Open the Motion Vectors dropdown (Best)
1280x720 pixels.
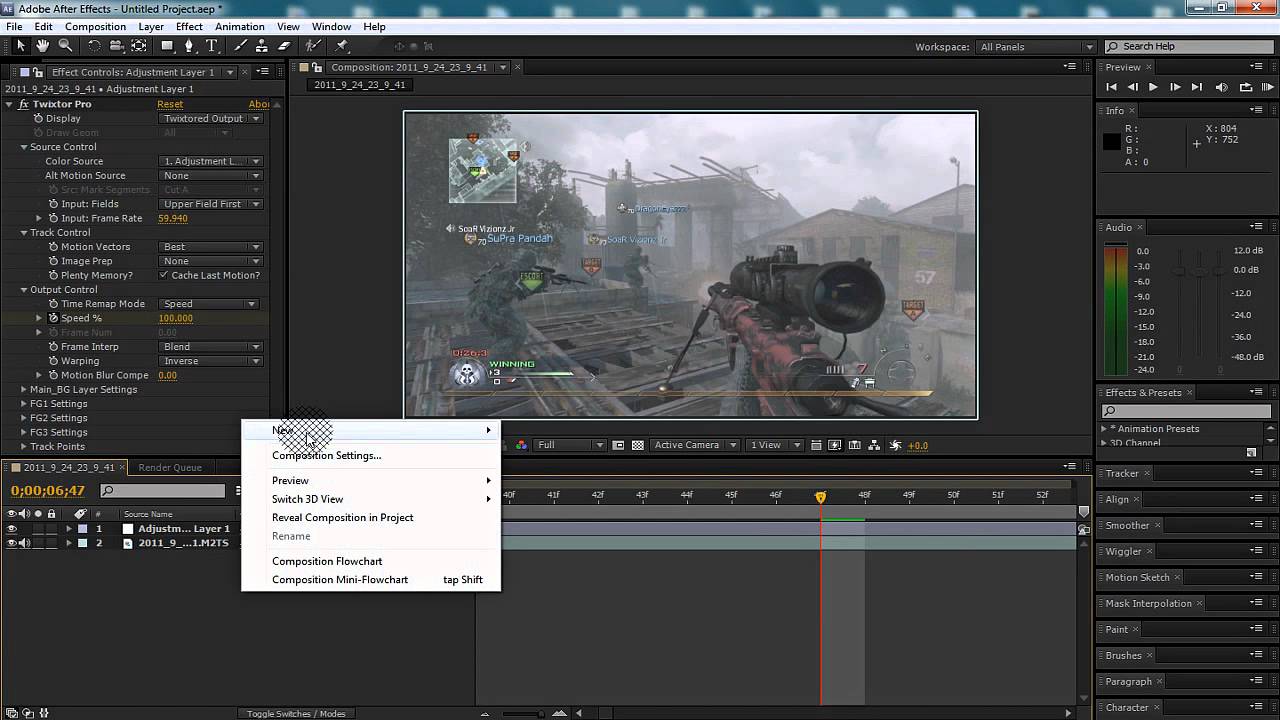click(211, 247)
